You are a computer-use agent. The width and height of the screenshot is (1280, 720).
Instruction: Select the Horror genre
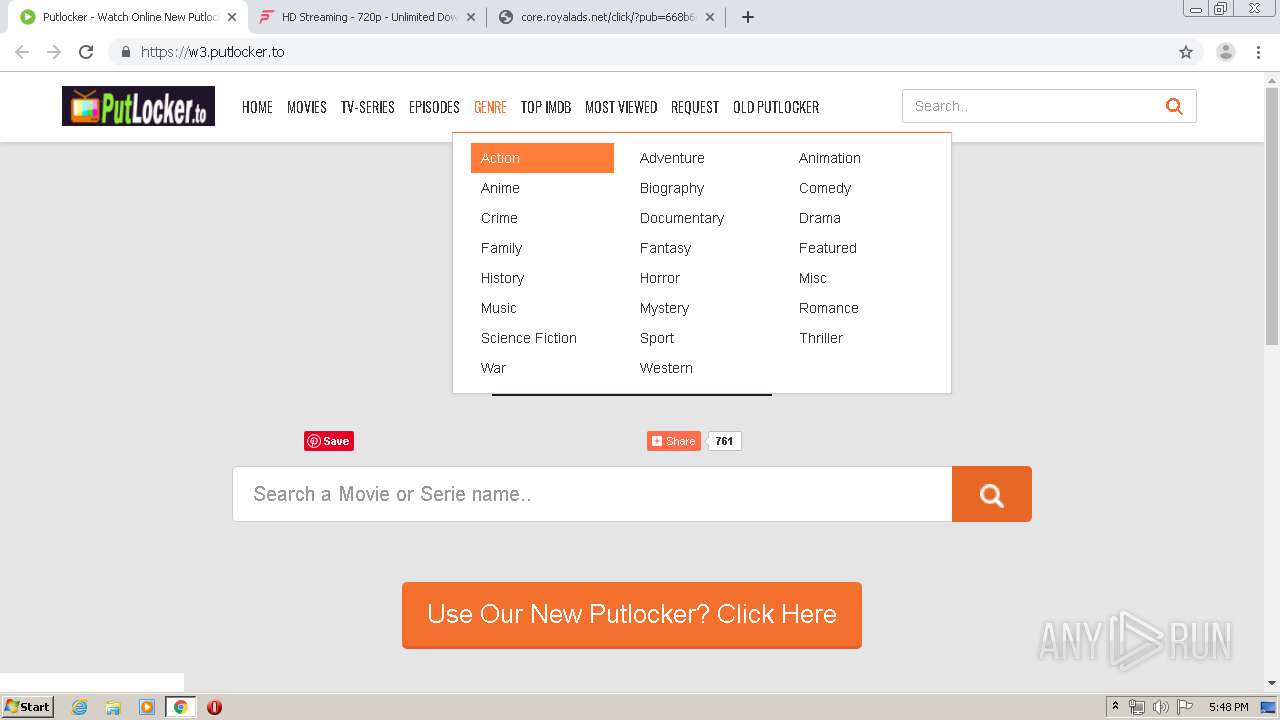pyautogui.click(x=660, y=278)
